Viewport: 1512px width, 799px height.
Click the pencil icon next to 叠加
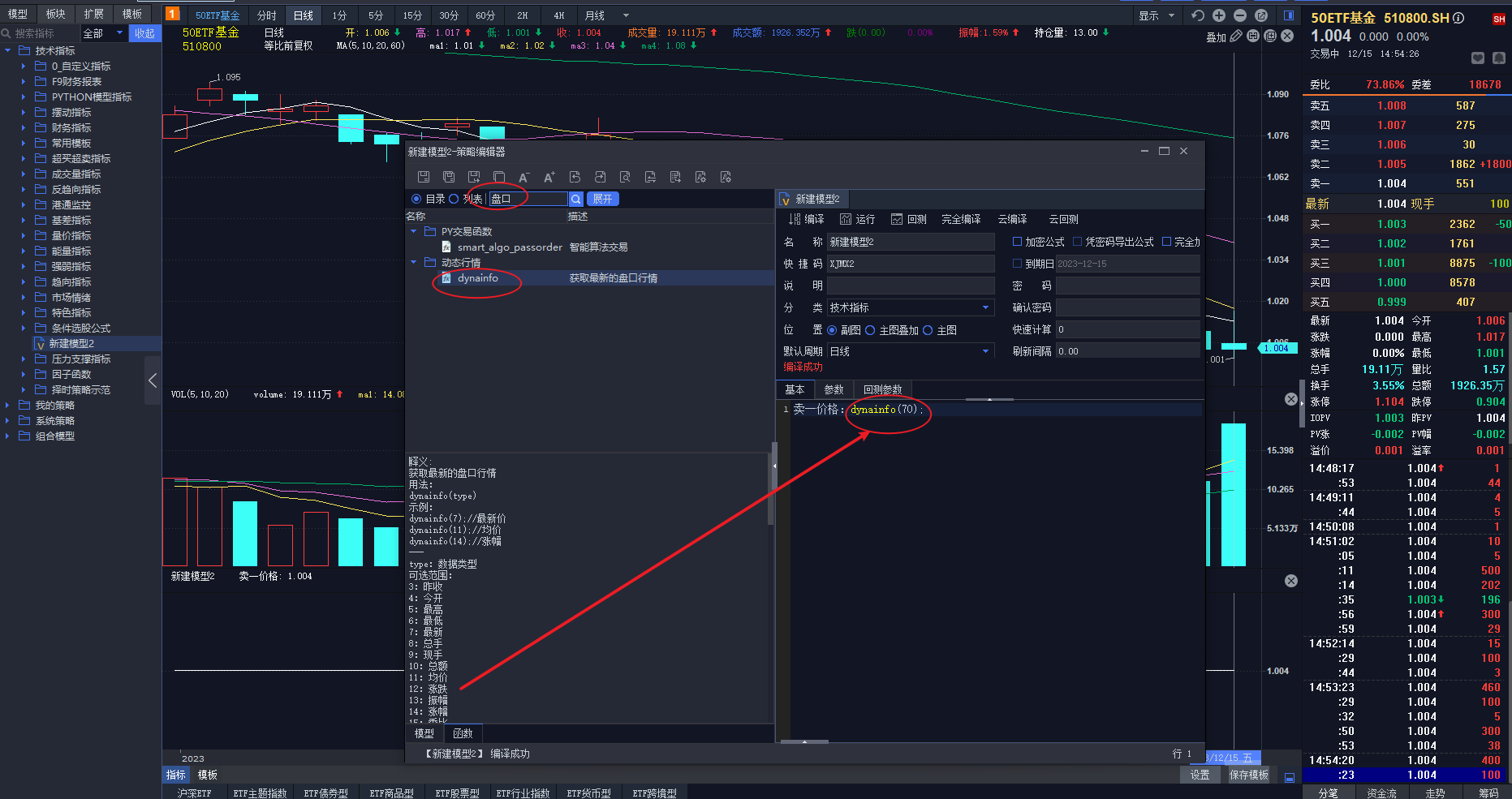click(1236, 36)
